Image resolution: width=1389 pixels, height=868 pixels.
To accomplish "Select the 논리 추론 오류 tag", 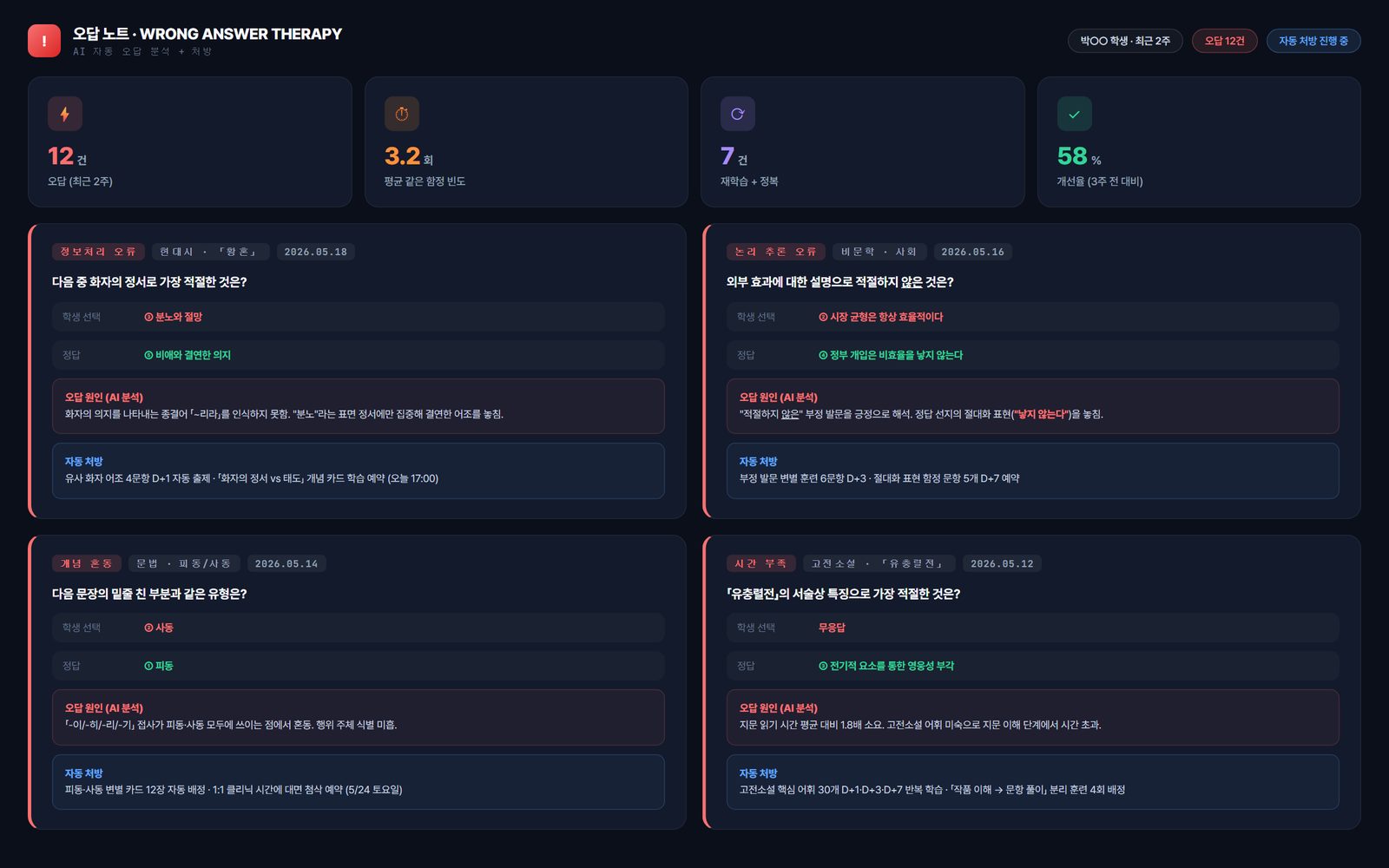I will [x=776, y=252].
